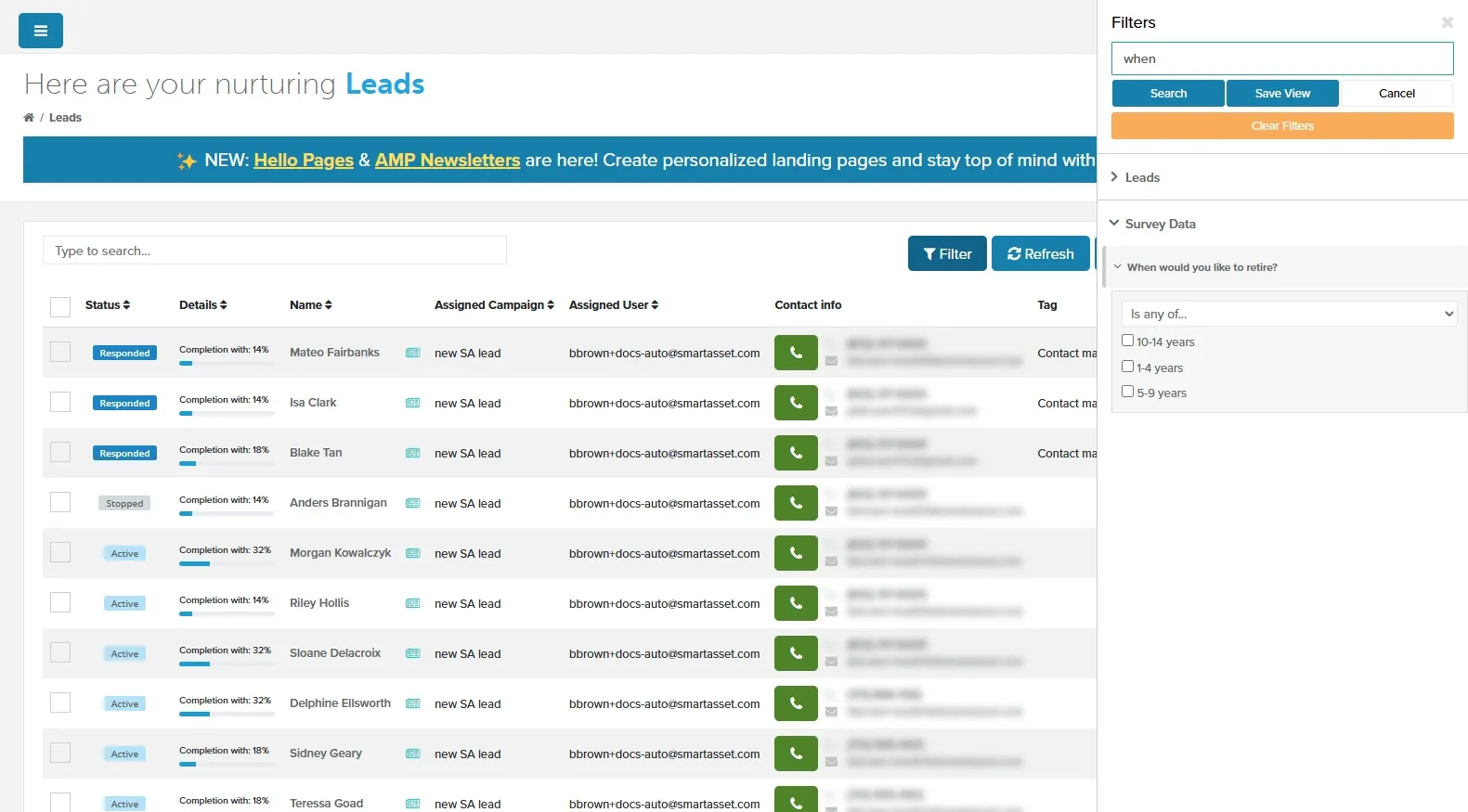
Task: Sort leads by Details column
Action: pyautogui.click(x=203, y=305)
